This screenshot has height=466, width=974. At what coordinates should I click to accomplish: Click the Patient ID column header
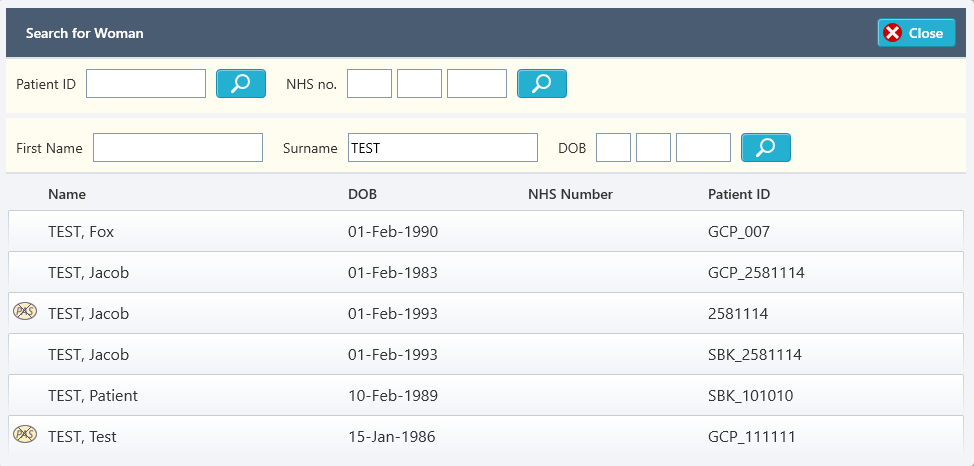738,194
